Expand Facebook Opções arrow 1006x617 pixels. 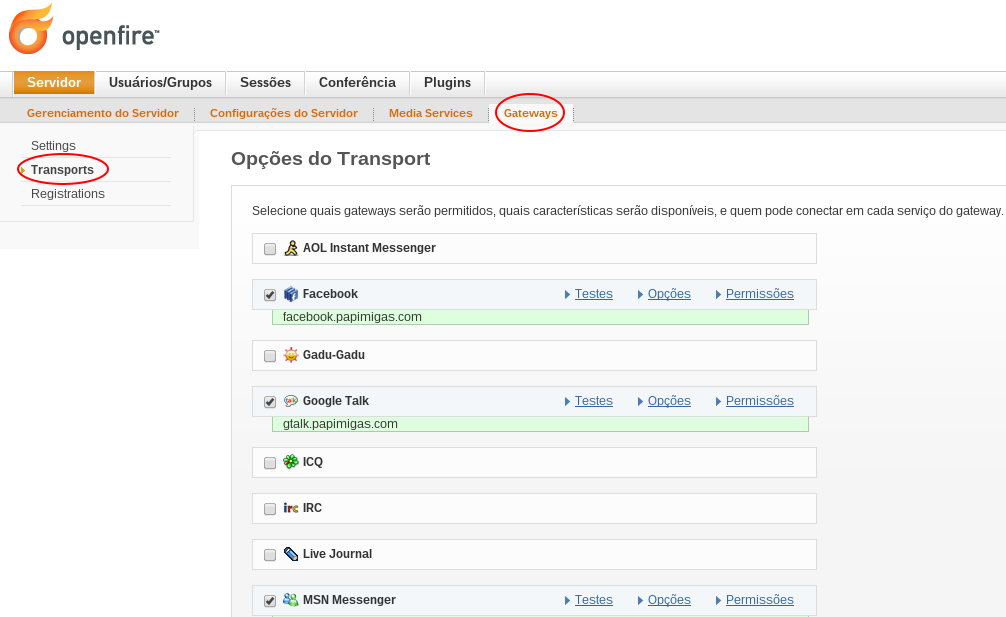coord(640,294)
